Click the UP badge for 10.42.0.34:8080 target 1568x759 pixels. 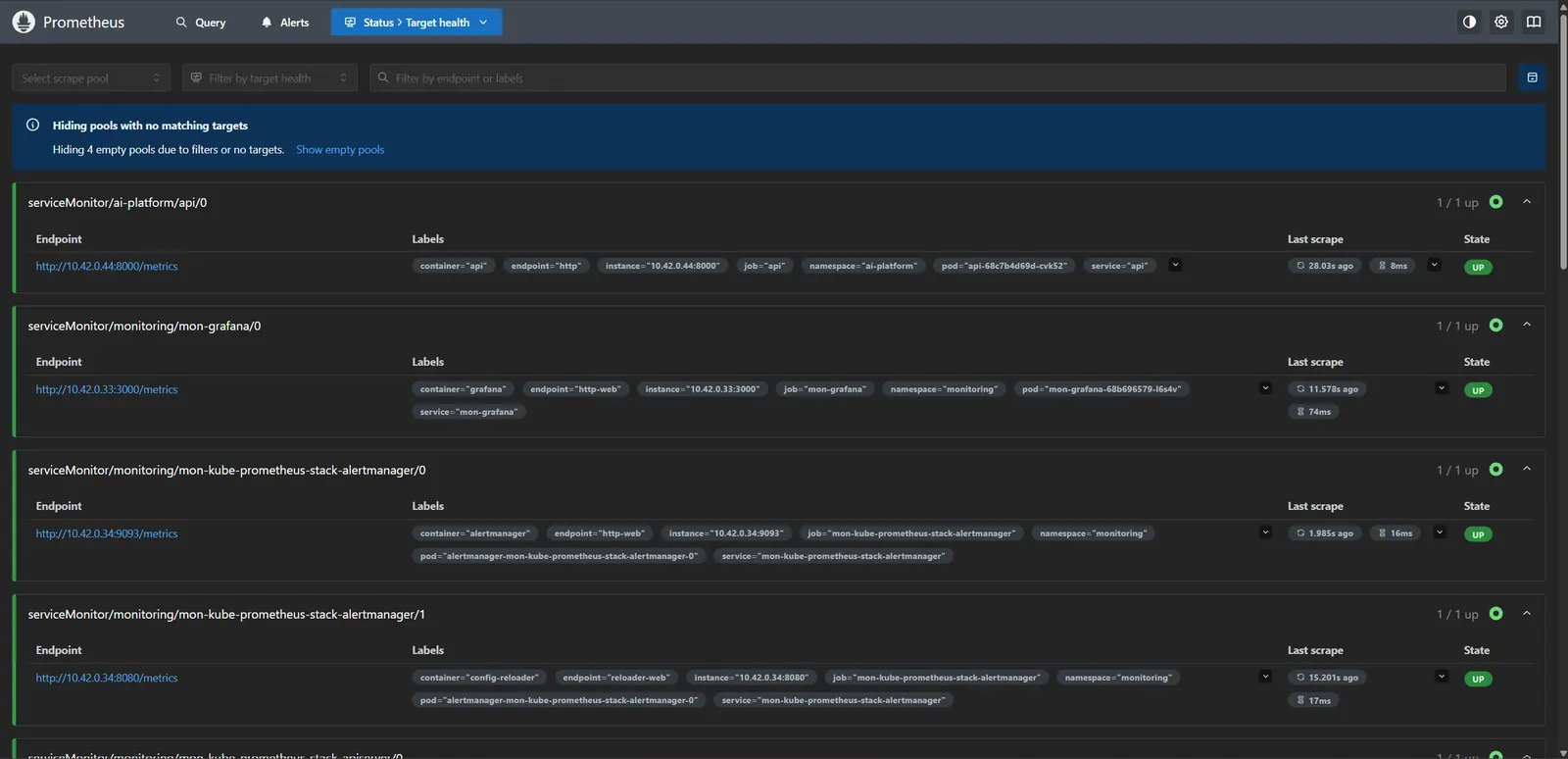point(1478,679)
